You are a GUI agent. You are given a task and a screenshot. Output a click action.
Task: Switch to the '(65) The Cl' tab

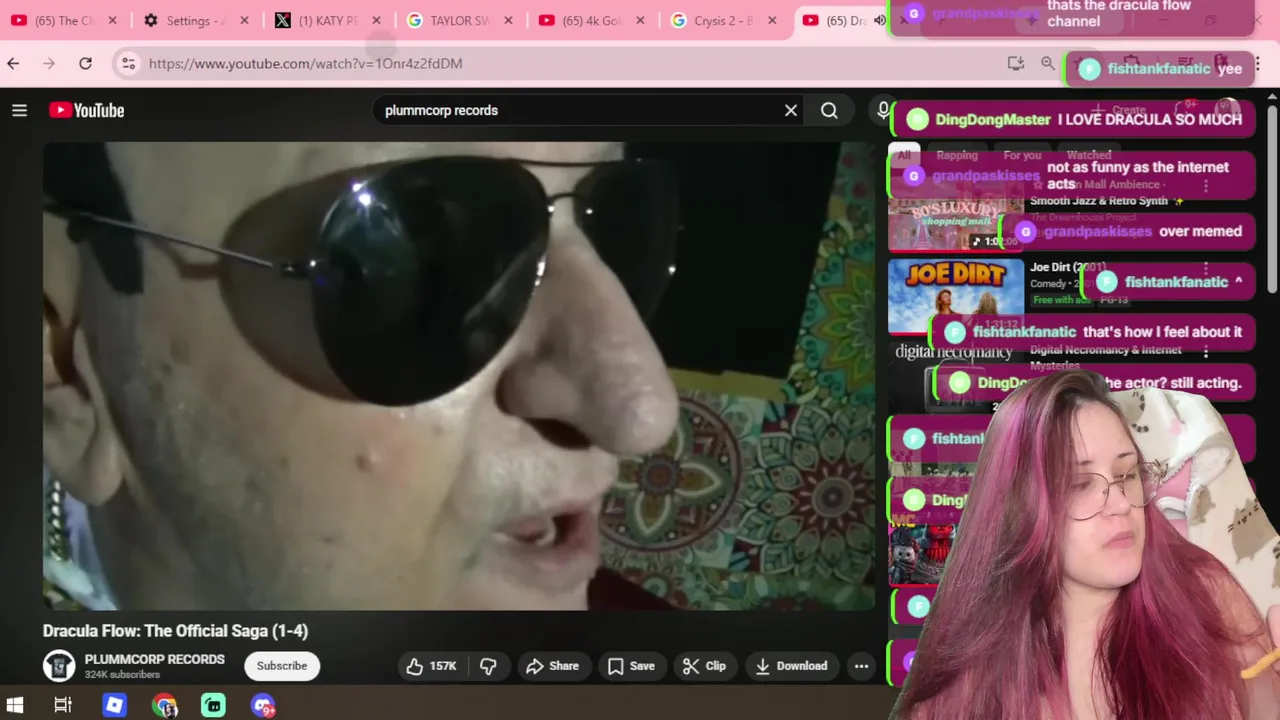coord(64,20)
